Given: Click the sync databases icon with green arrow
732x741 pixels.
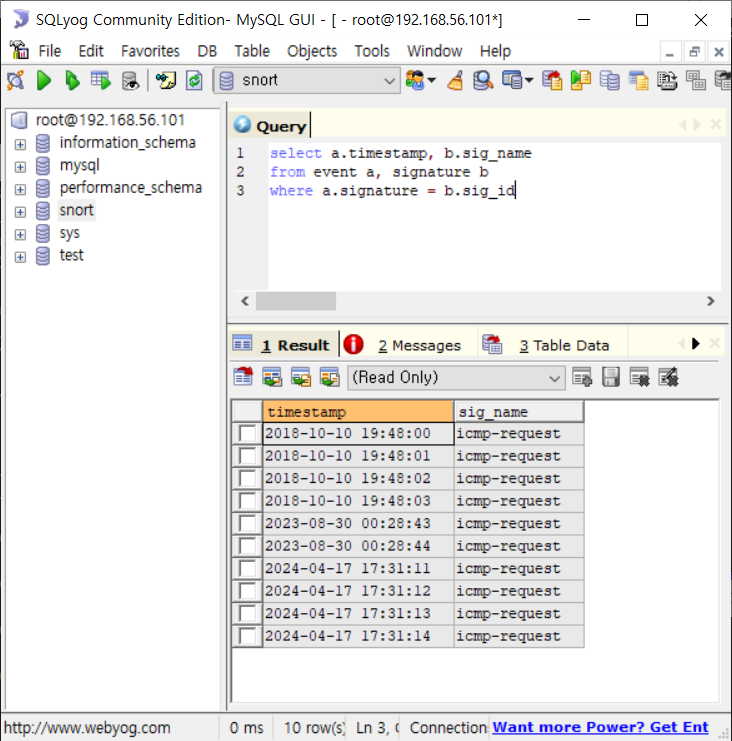Looking at the screenshot, I should (x=581, y=80).
